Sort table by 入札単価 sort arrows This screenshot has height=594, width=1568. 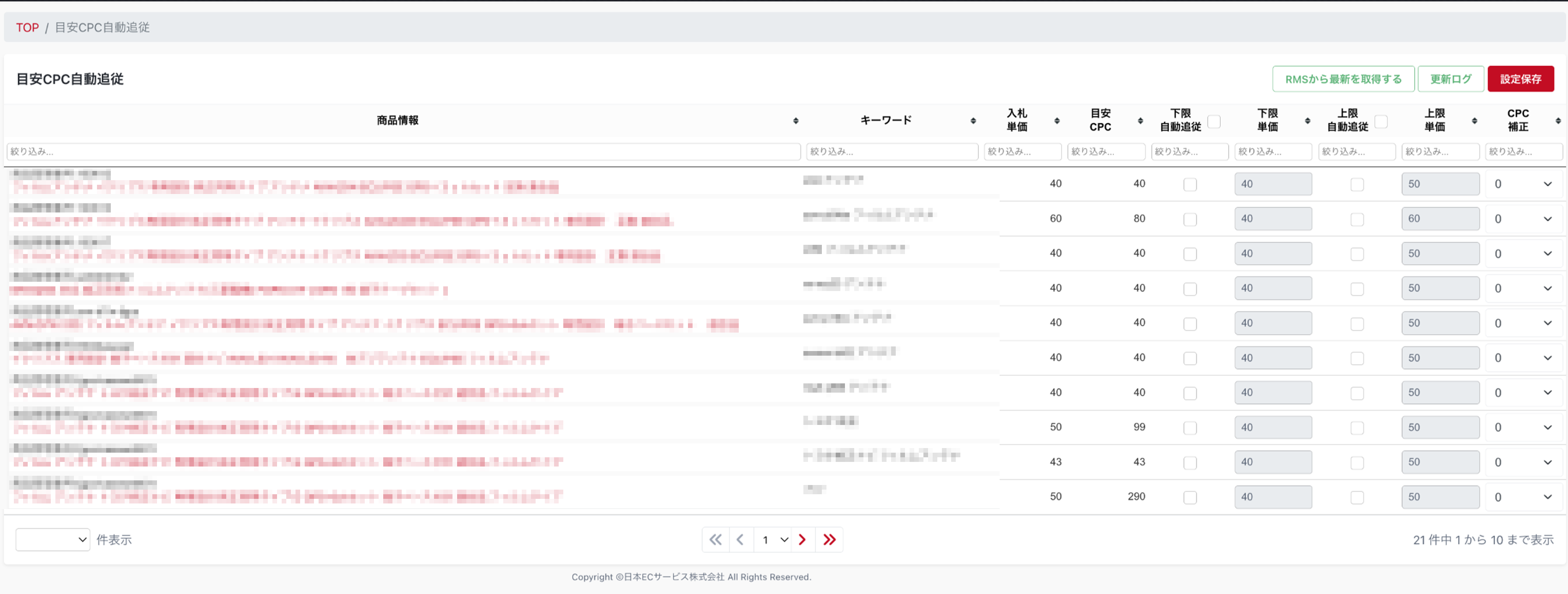(1057, 121)
